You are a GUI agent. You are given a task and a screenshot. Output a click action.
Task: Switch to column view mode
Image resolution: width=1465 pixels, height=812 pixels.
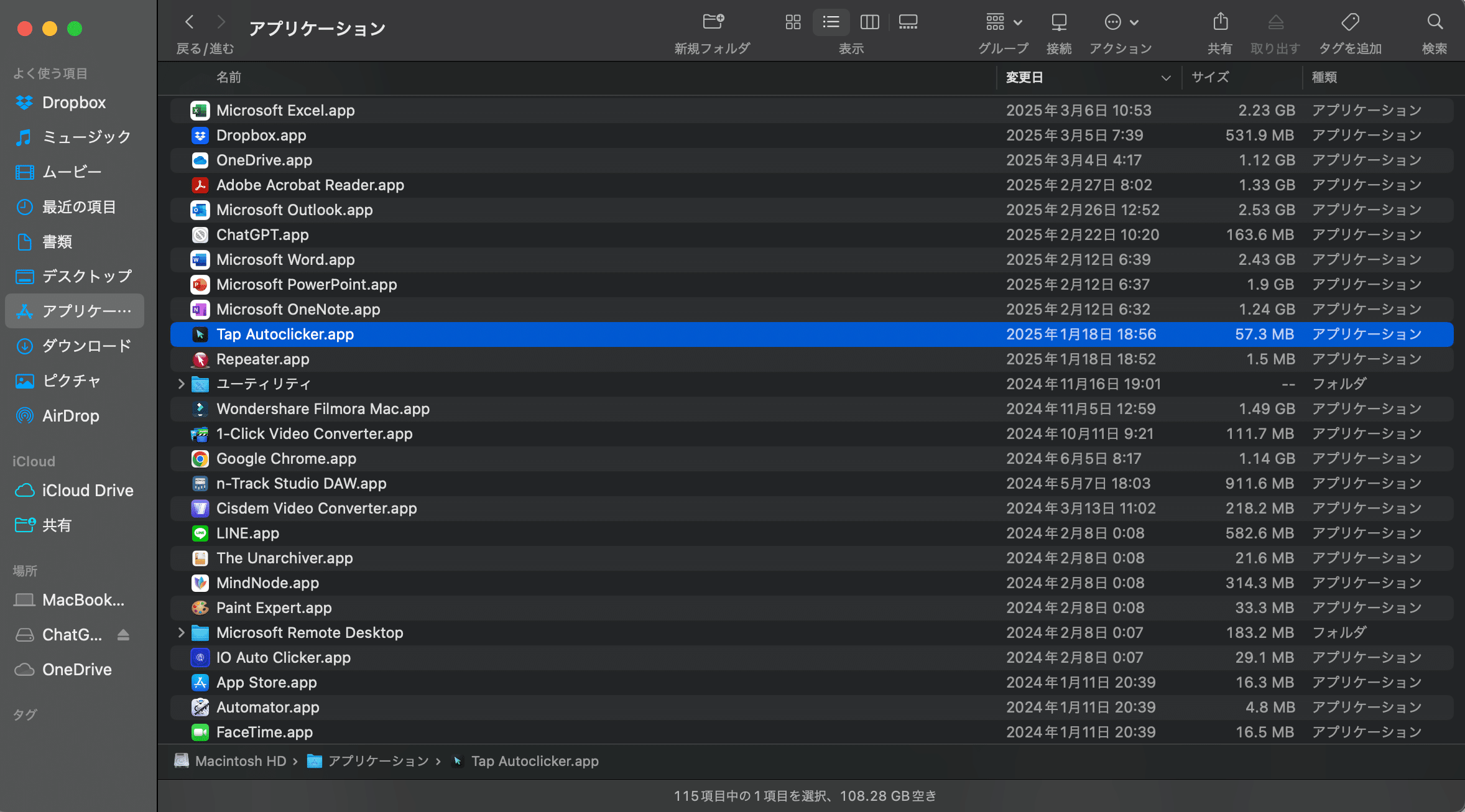(869, 22)
